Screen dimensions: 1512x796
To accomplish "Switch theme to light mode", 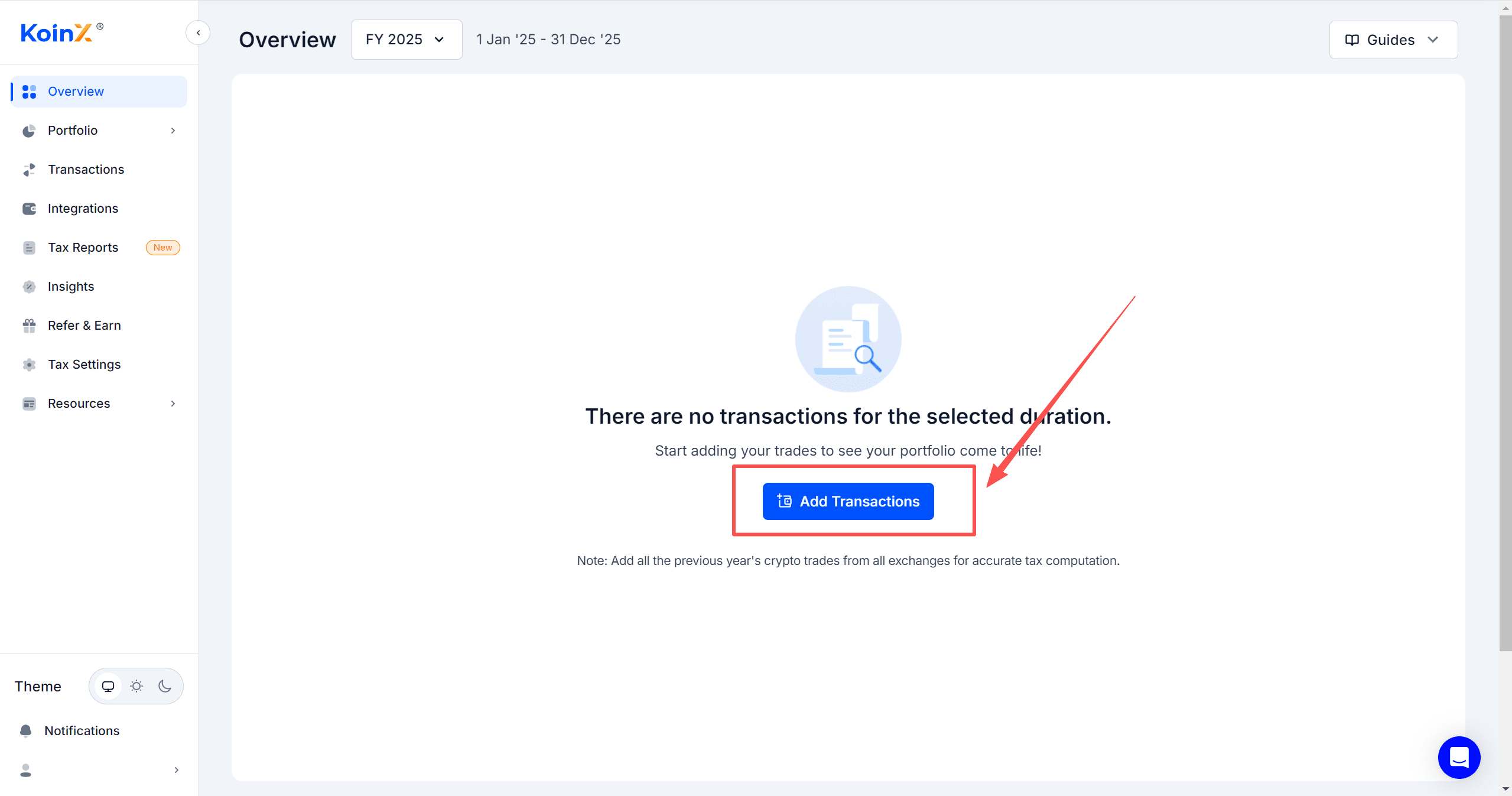I will pos(136,686).
